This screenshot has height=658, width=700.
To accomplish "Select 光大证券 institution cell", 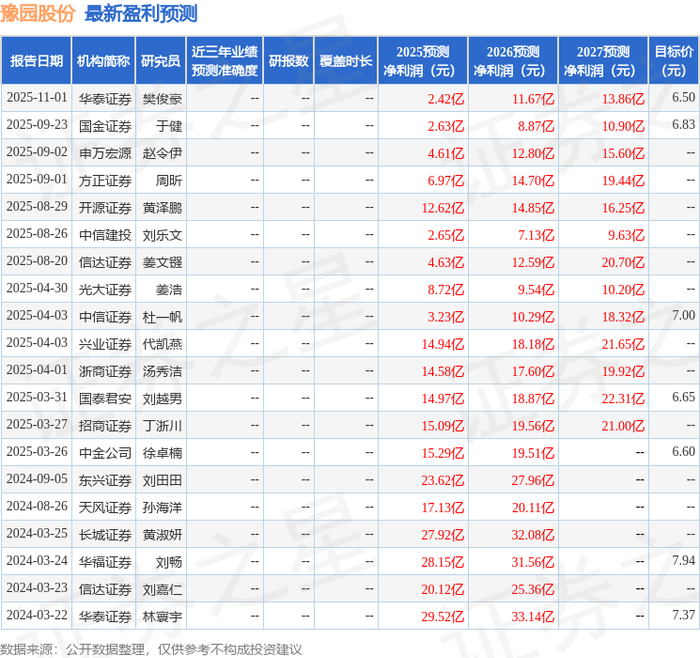I will (105, 289).
